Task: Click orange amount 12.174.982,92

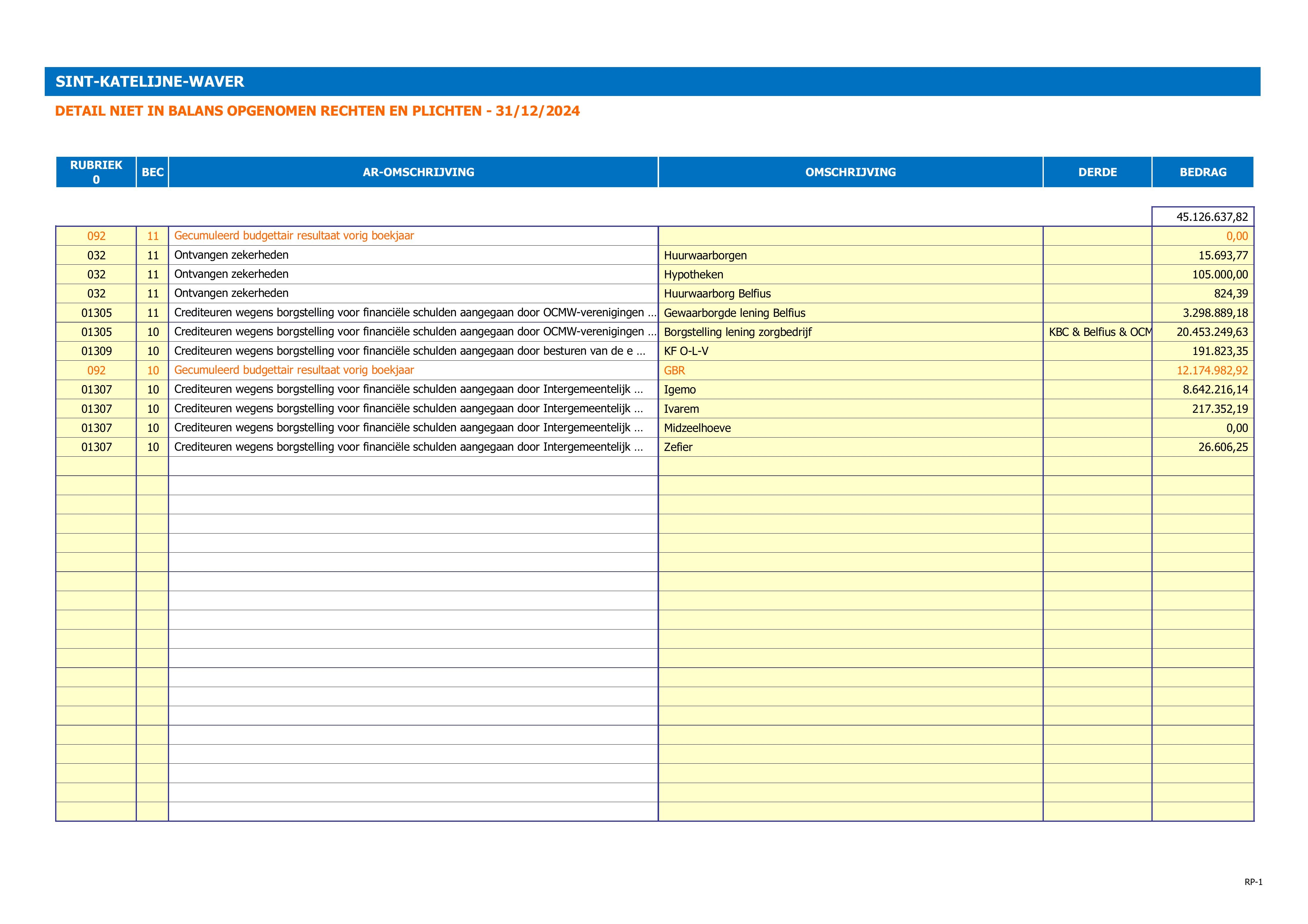Action: point(1203,370)
